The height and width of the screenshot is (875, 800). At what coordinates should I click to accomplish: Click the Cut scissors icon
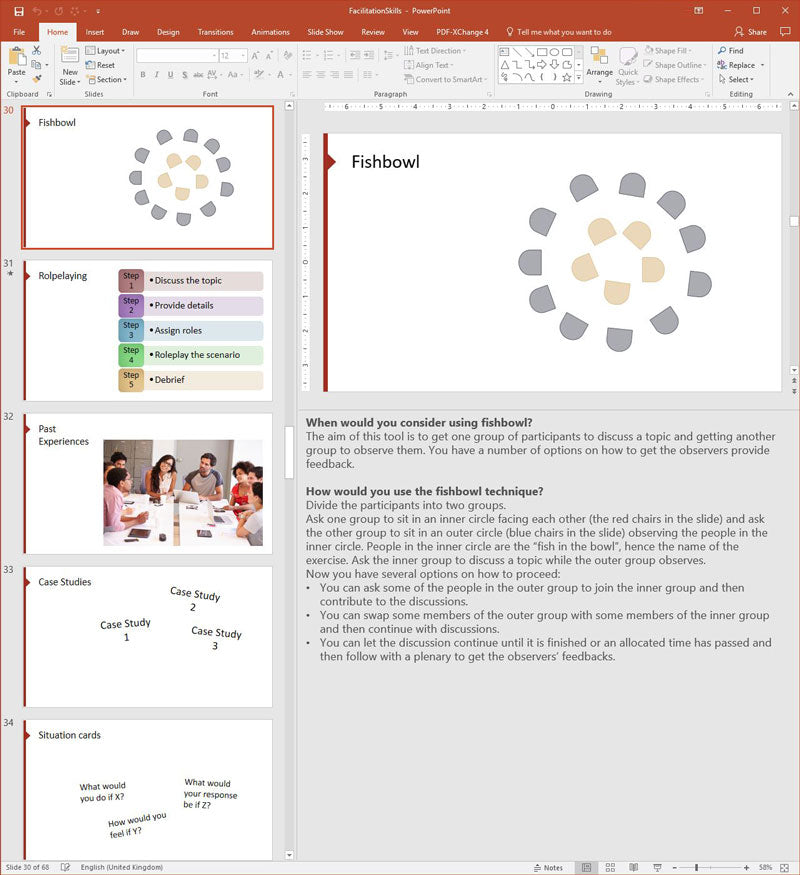(x=36, y=51)
